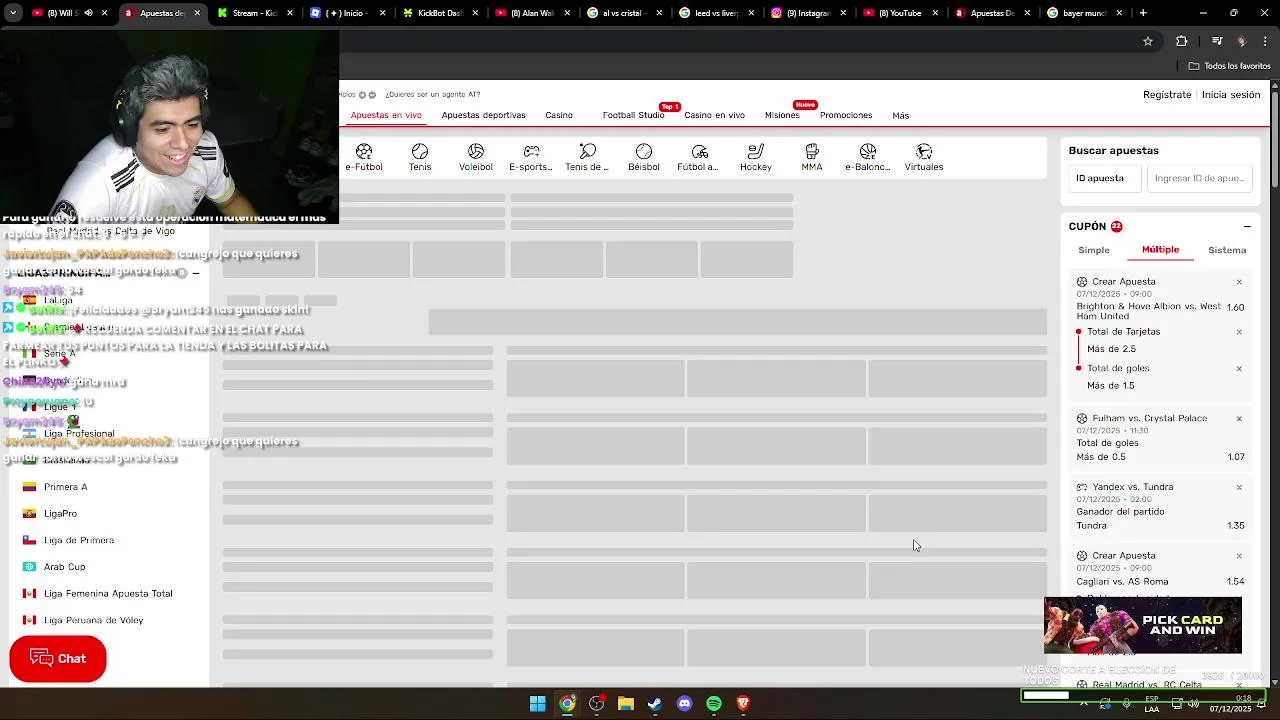
Task: Open a new browser tab
Action: (x=1143, y=13)
